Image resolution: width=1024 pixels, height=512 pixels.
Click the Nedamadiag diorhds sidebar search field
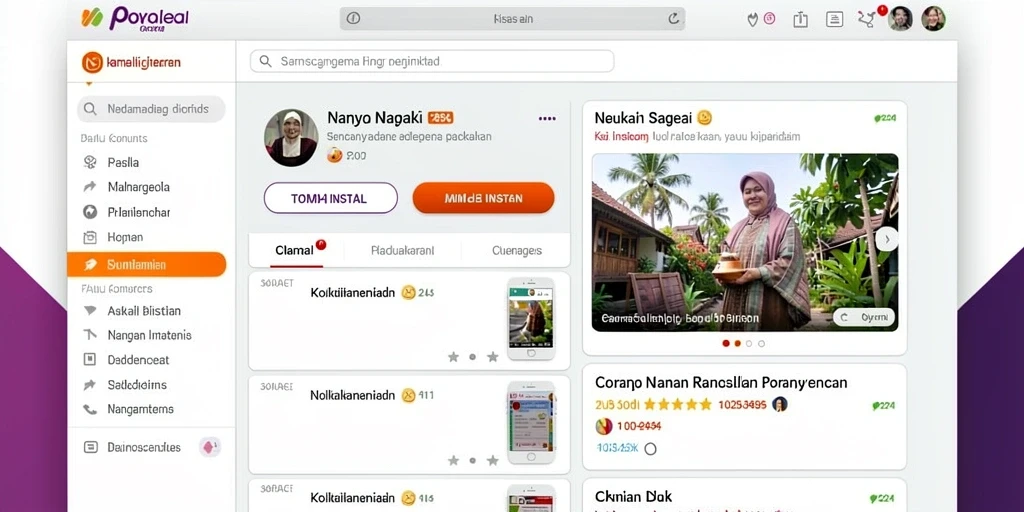coord(151,109)
